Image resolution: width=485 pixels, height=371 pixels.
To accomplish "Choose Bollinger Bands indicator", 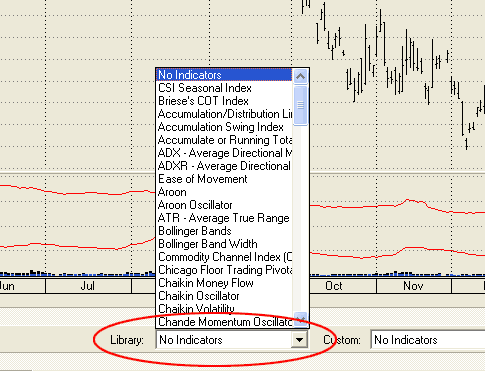I will coord(224,231).
